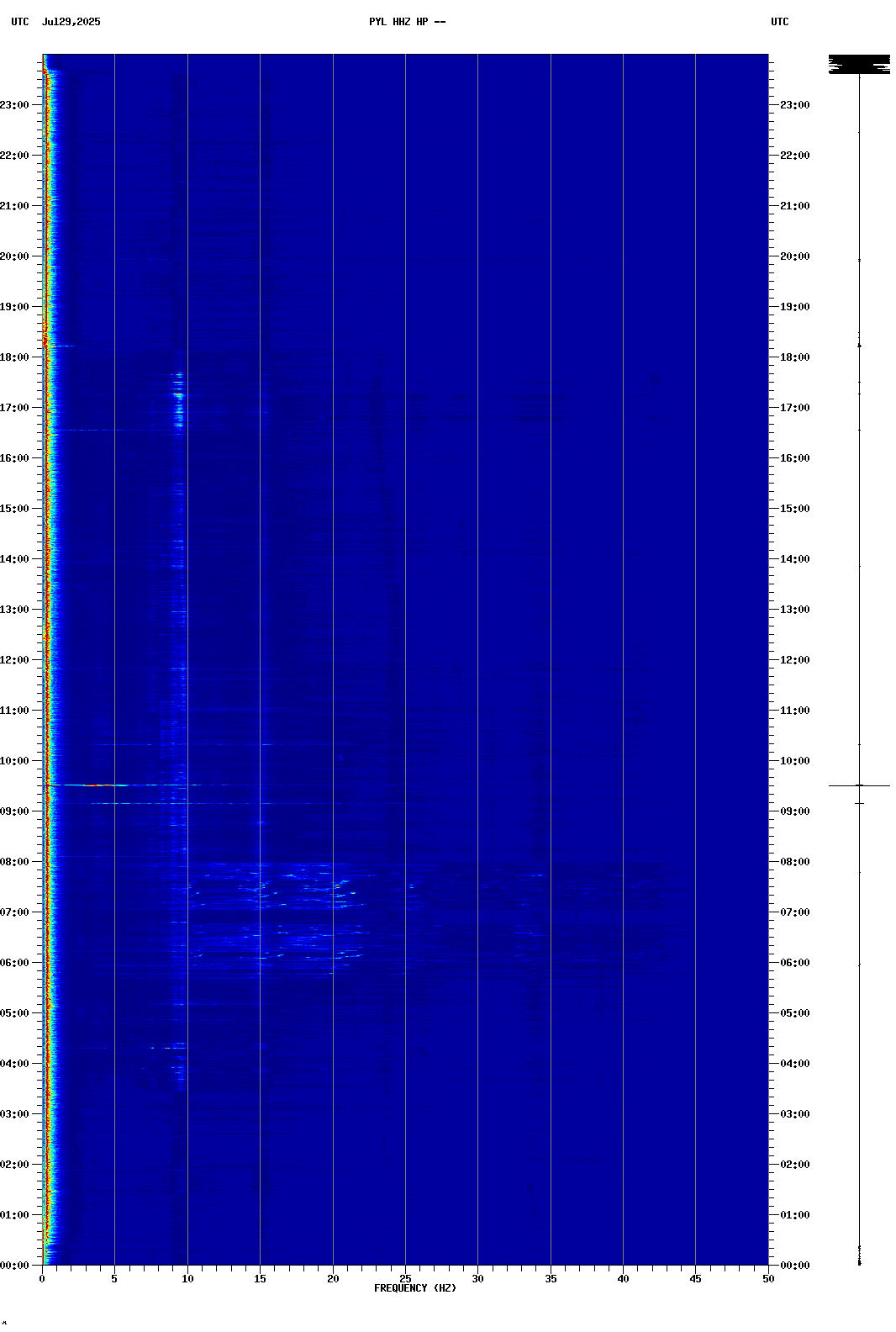Click the 5 Hz tick label
Viewport: 896px width, 1332px height.
(114, 1279)
